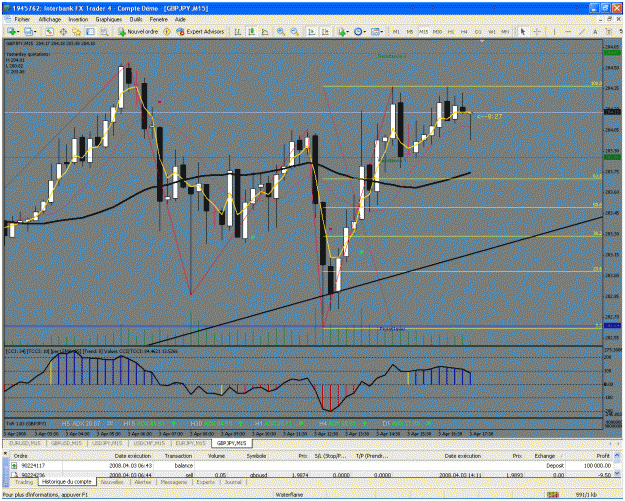Open the Journal terminal tab
This screenshot has height=501, width=625.
click(x=233, y=482)
